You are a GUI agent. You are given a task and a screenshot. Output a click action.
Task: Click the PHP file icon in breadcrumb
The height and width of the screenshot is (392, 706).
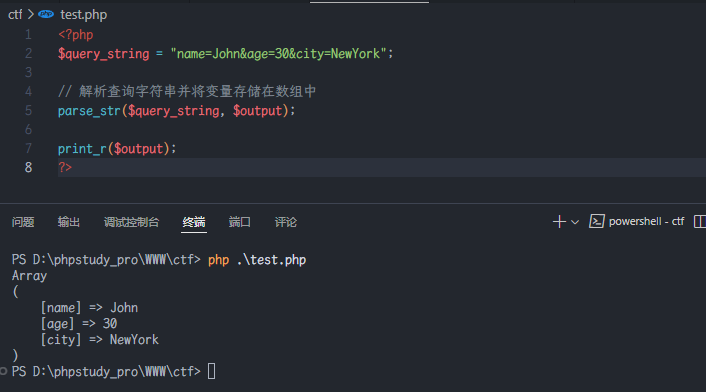(x=46, y=14)
